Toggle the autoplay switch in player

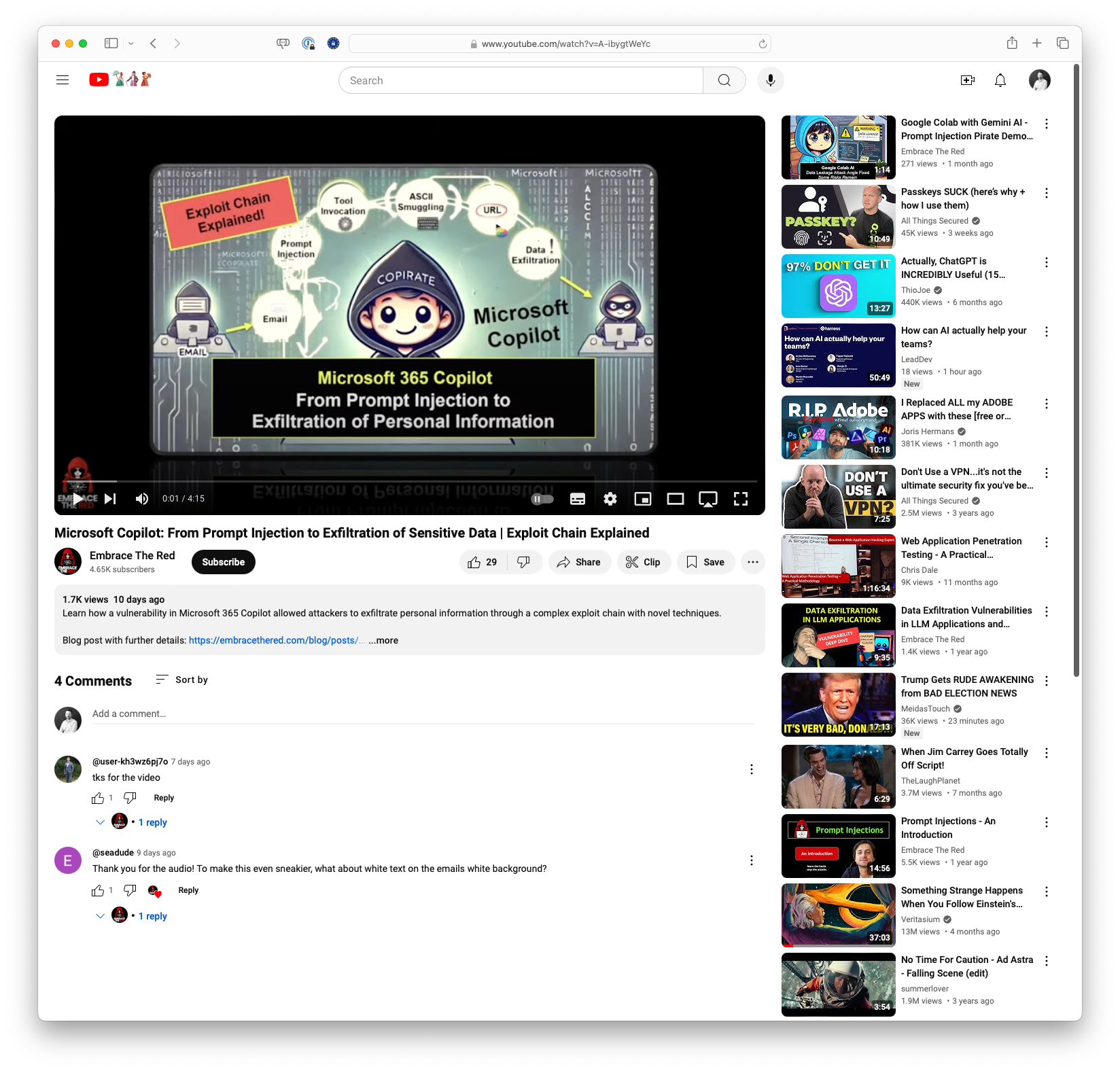tap(542, 499)
